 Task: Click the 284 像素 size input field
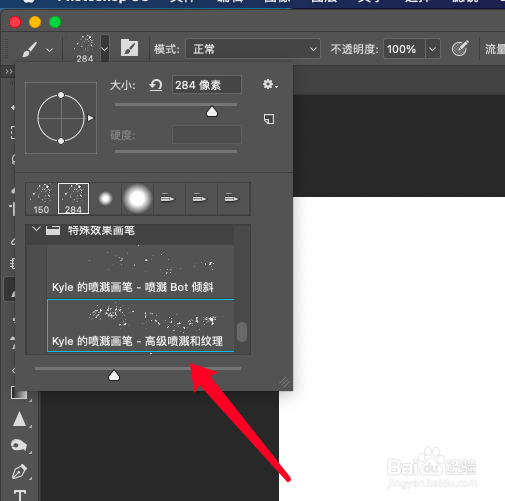coord(207,85)
